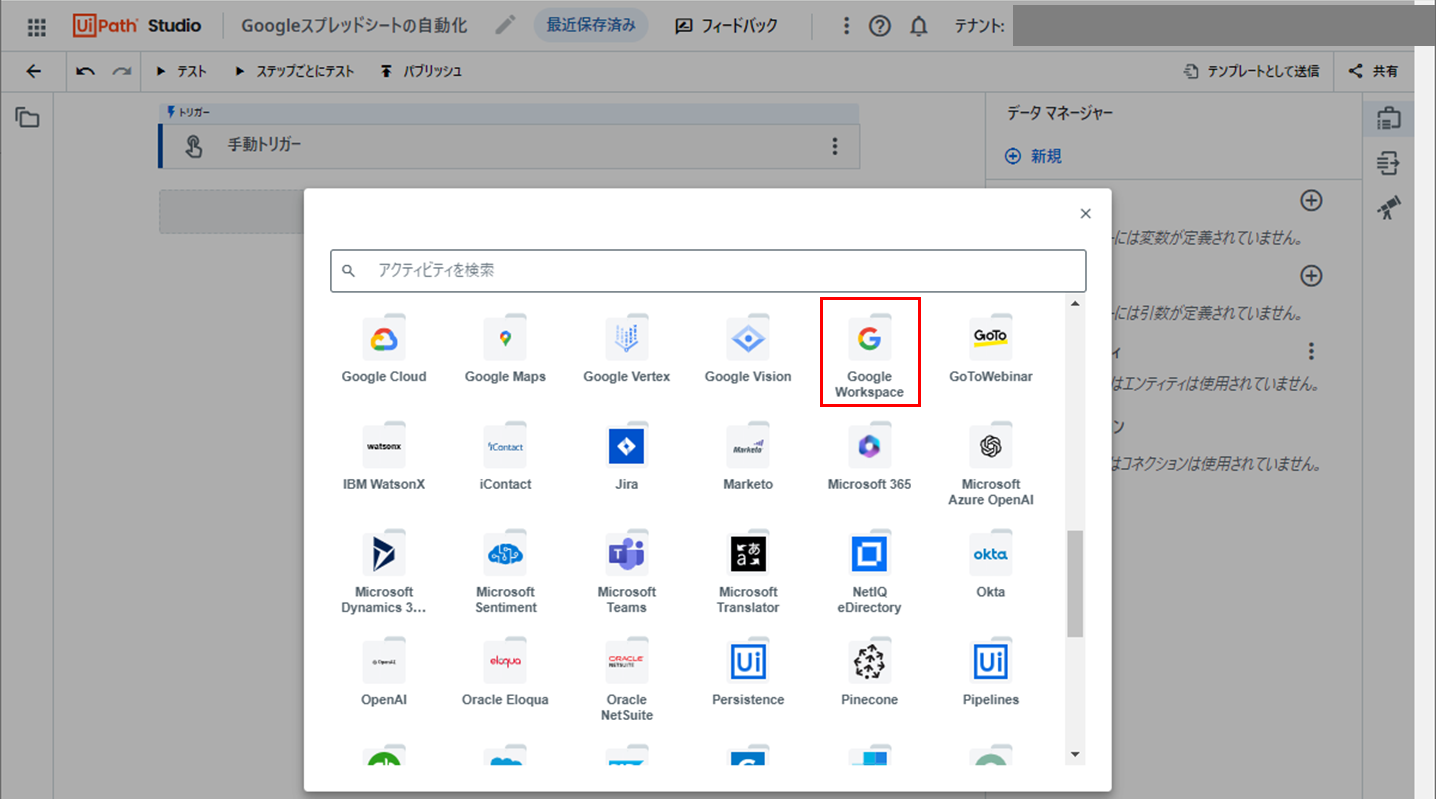Run the workflow with テスト
Screen dimensions: 1436x799
click(x=181, y=71)
